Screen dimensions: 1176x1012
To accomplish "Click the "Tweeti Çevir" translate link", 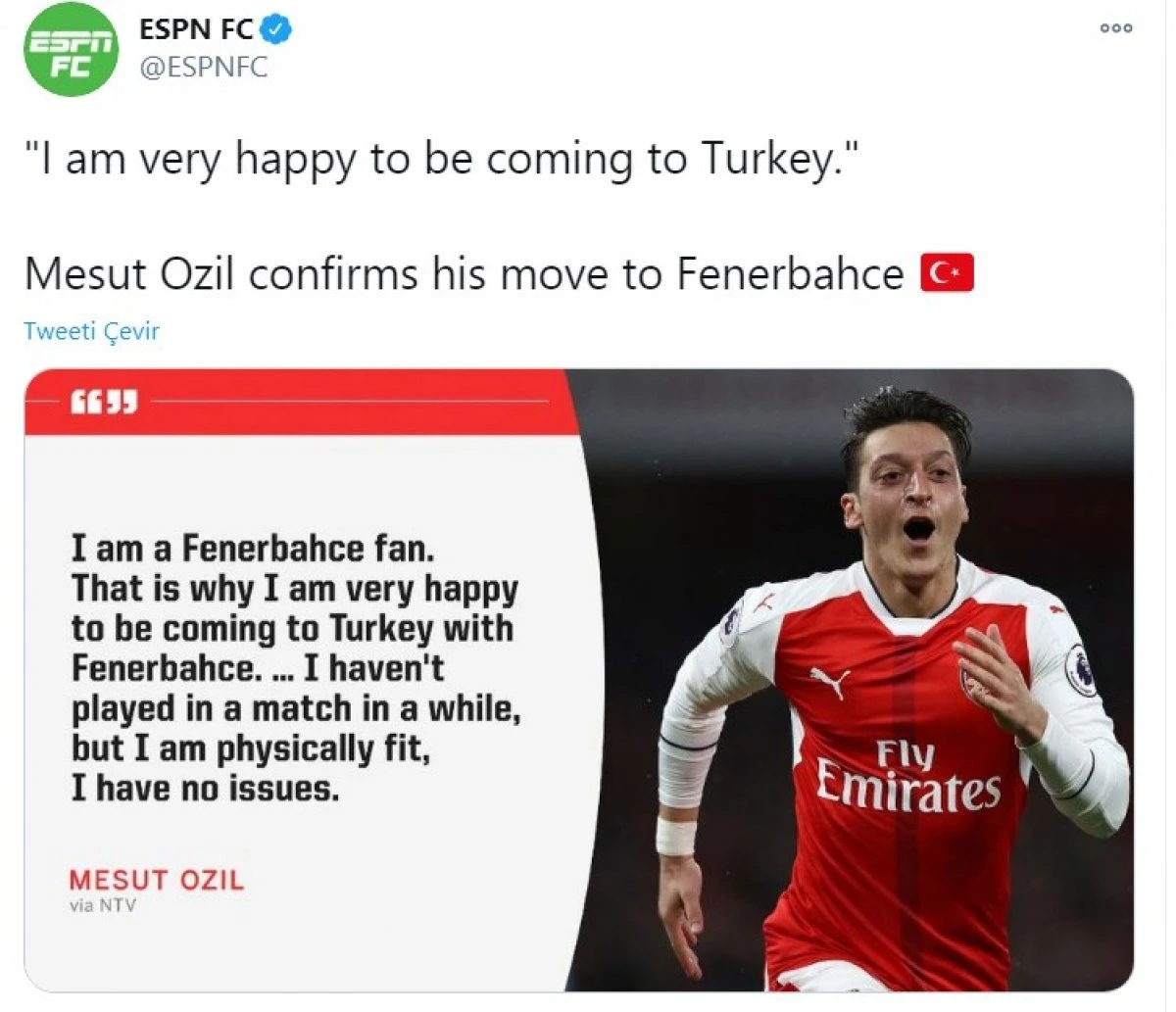I will pyautogui.click(x=91, y=331).
